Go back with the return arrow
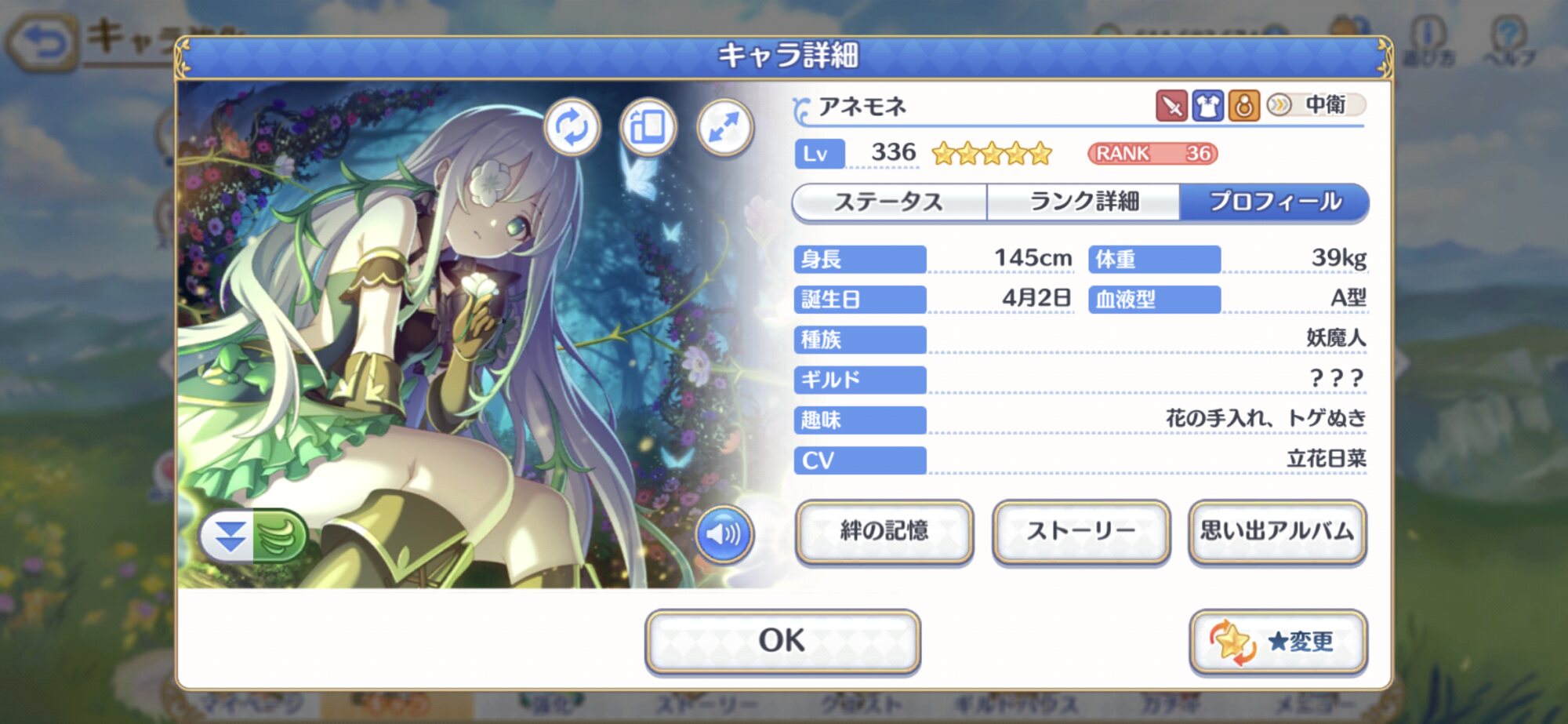Image resolution: width=1568 pixels, height=724 pixels. click(43, 44)
